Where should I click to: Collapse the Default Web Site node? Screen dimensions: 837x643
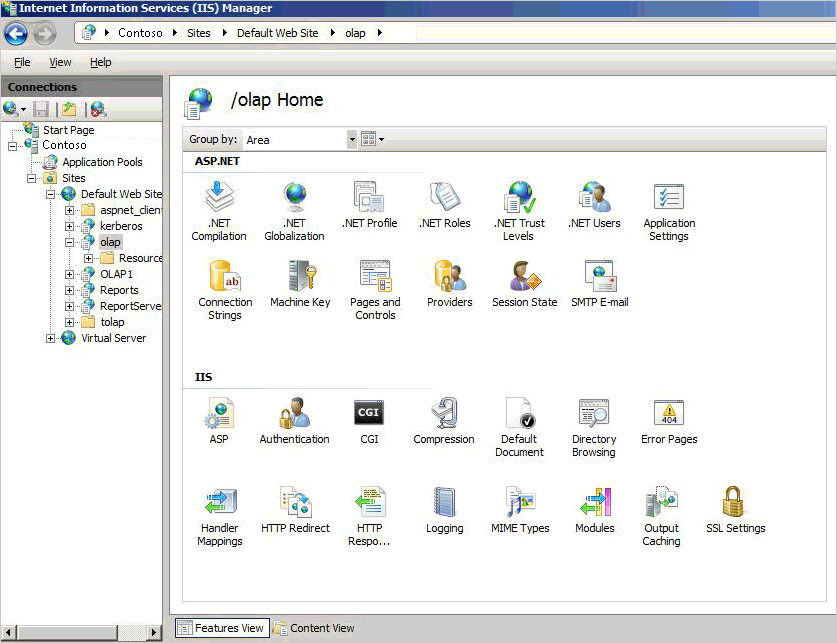[x=51, y=194]
